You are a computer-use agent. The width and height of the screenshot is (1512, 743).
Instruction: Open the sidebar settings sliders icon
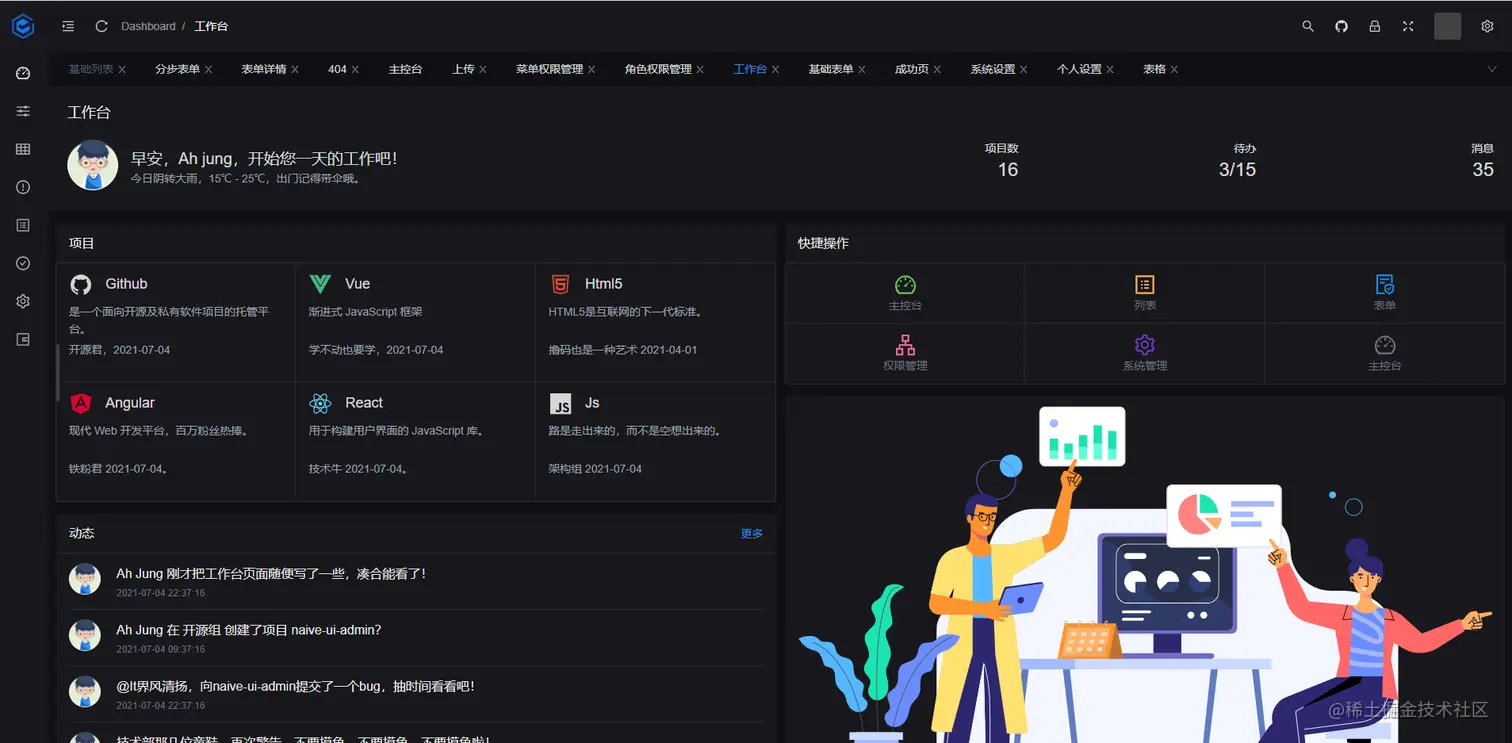pyautogui.click(x=23, y=111)
